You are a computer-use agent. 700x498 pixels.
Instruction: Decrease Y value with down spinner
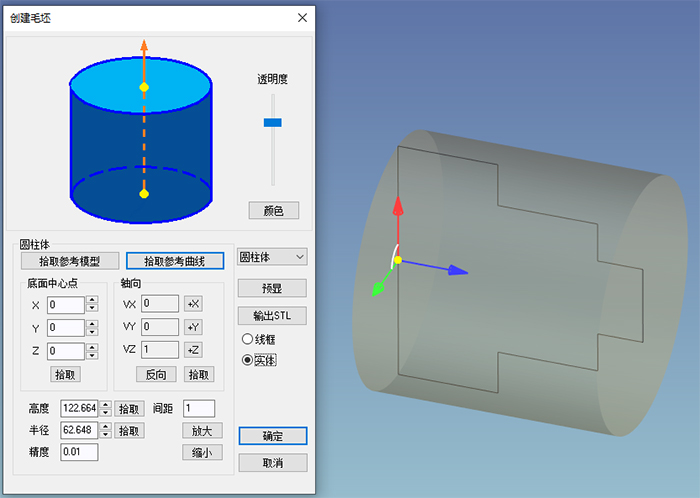tap(92, 332)
